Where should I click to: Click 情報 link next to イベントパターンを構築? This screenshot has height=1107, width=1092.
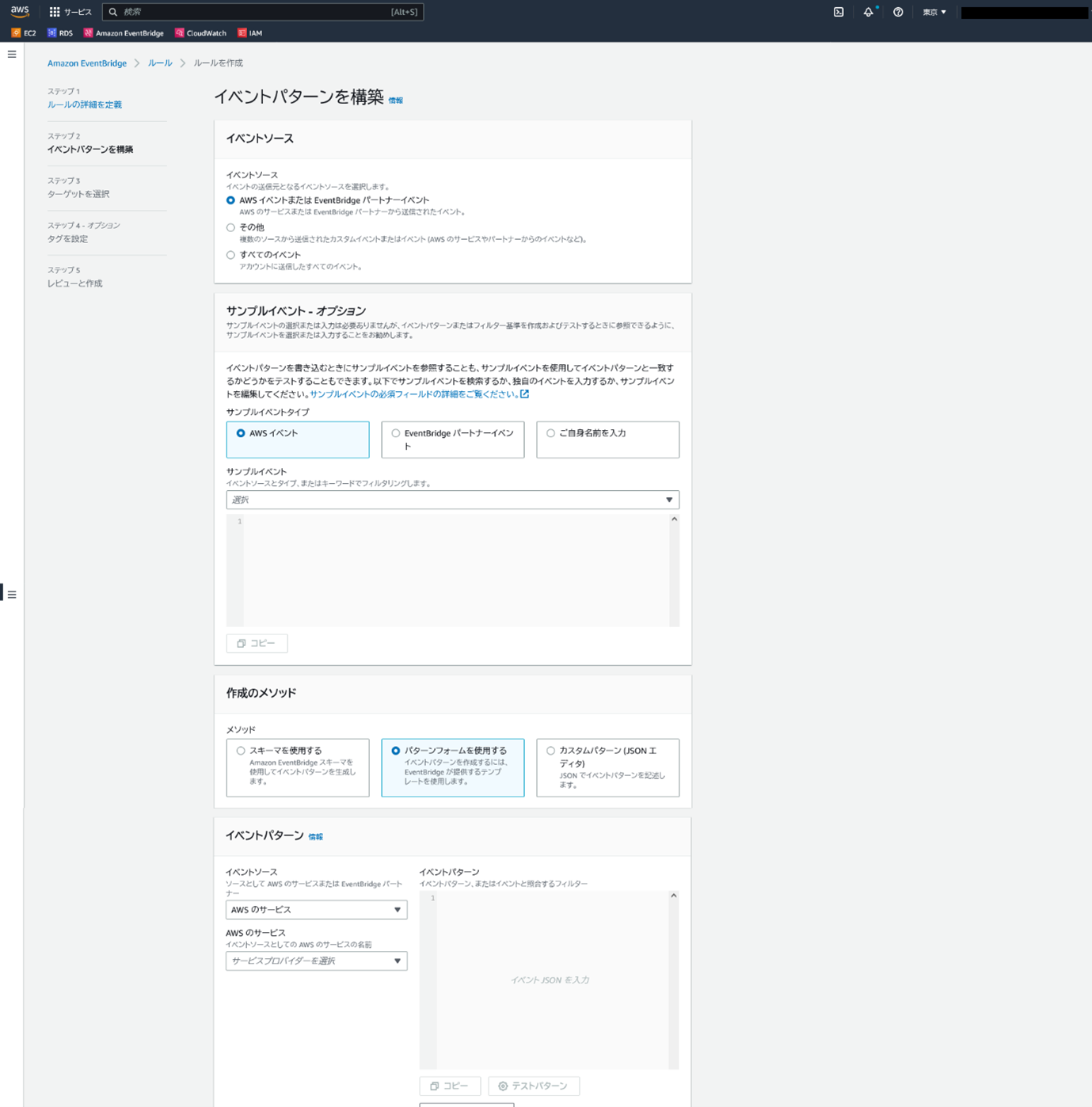point(396,101)
